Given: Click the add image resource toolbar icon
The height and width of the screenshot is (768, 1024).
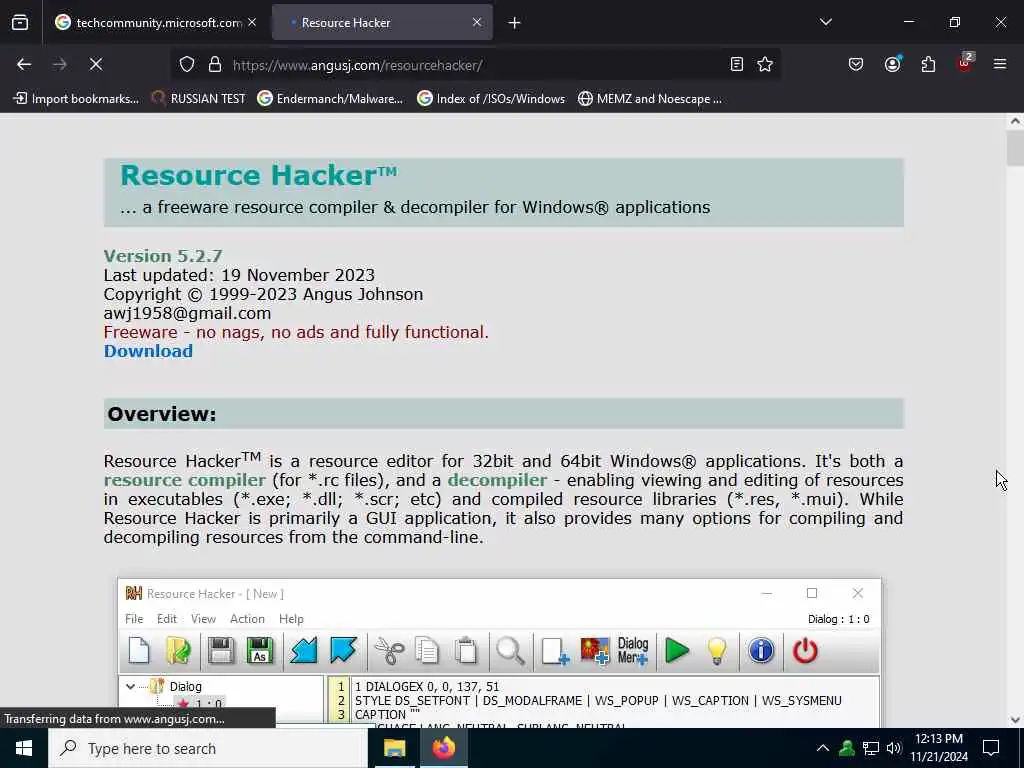Looking at the screenshot, I should coord(594,651).
